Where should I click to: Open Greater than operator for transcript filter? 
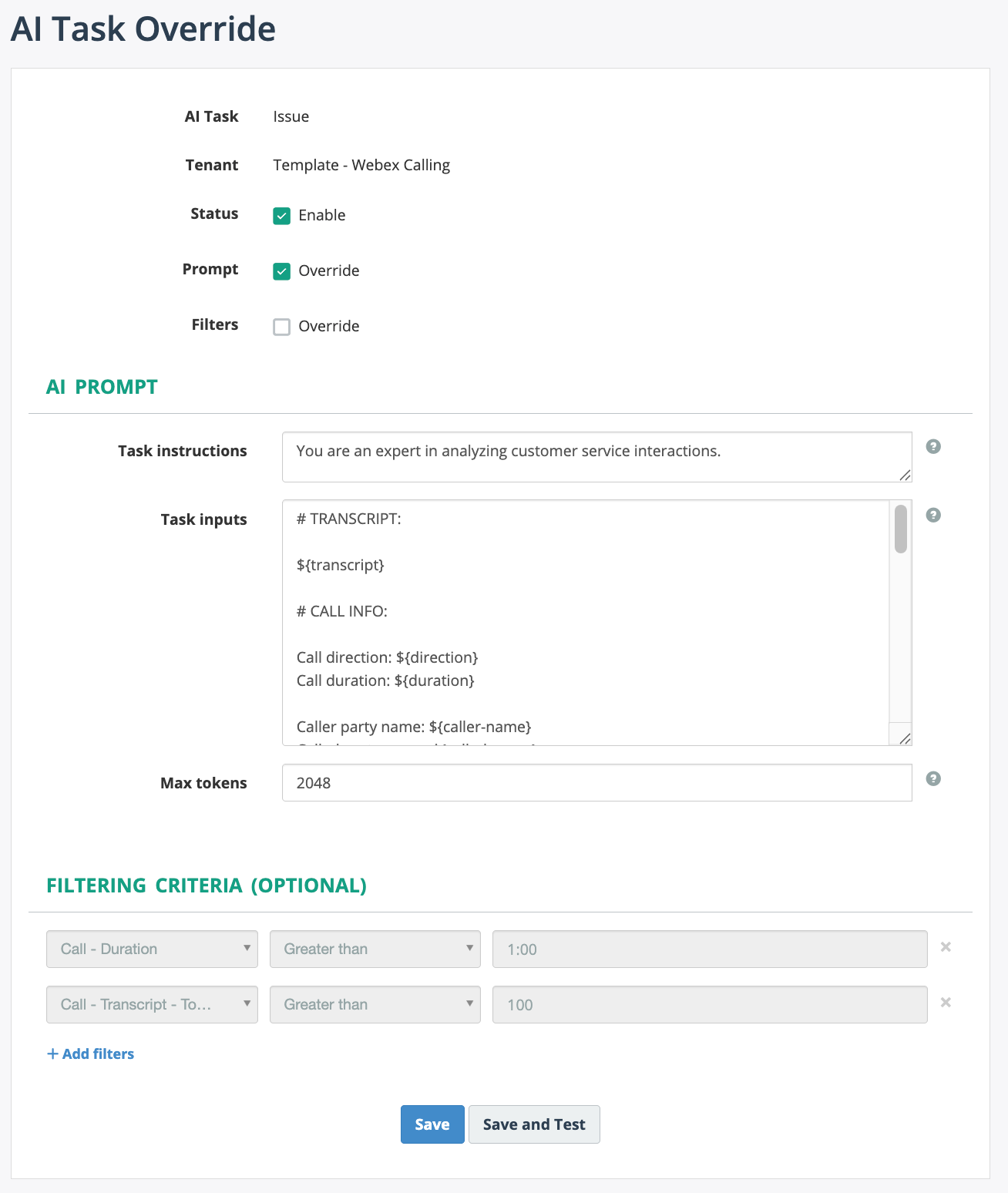pyautogui.click(x=375, y=1005)
